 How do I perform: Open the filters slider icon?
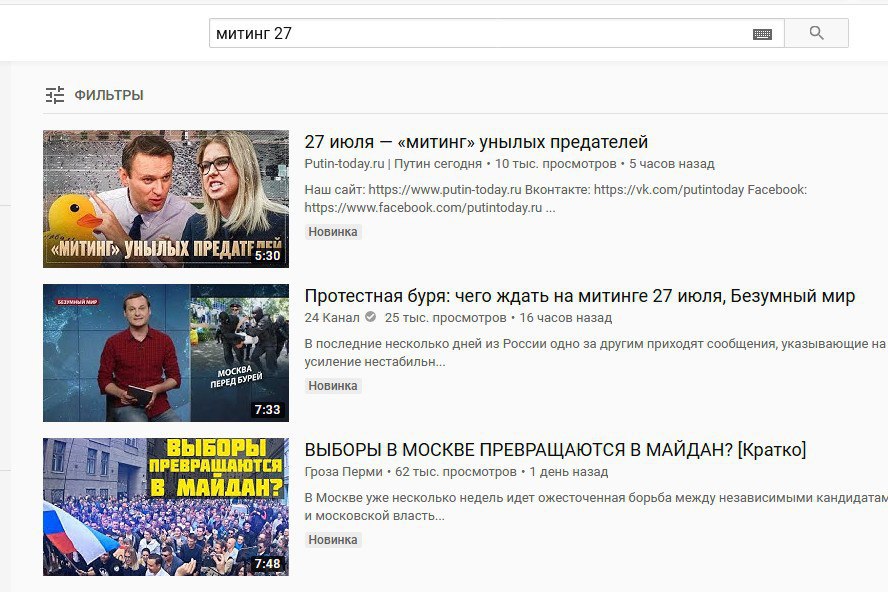point(55,95)
